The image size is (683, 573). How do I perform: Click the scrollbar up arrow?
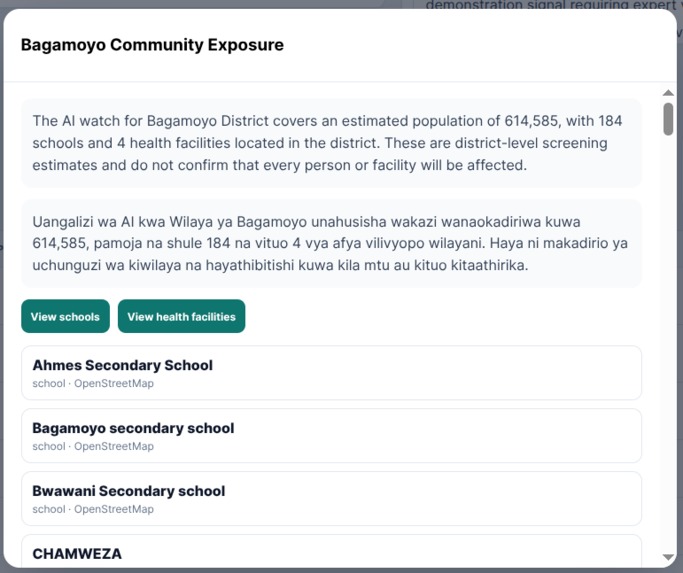pos(668,92)
